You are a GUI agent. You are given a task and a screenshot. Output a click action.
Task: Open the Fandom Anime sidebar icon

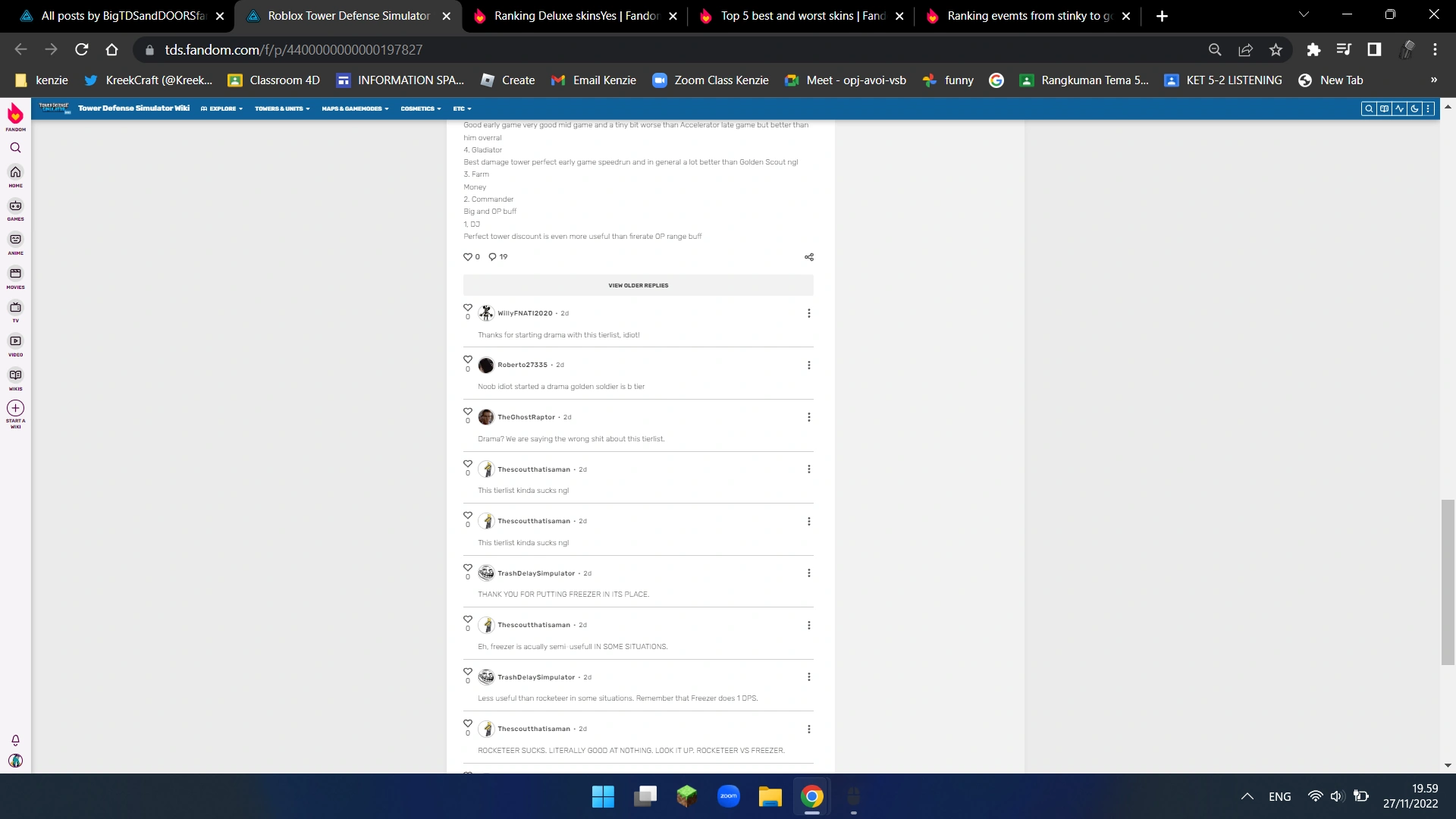(x=15, y=240)
